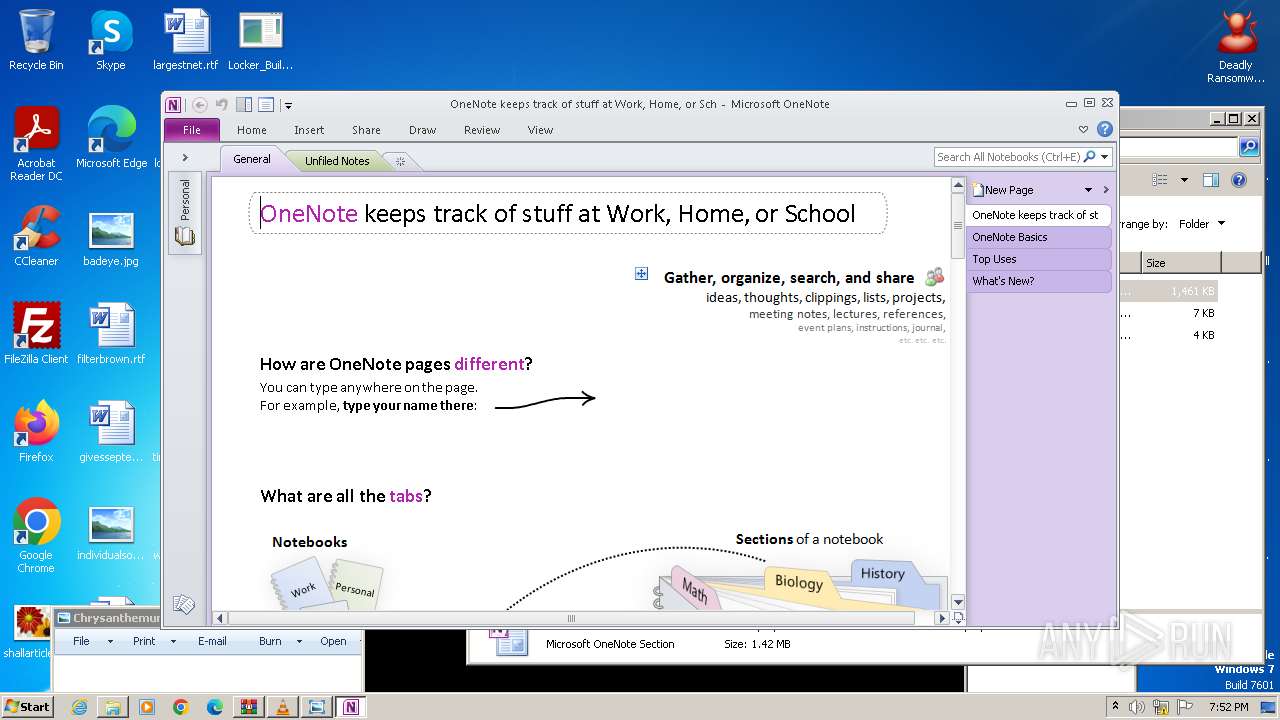Screen dimensions: 1280x720
Task: Click the Dock to Desktop icon
Action: [244, 104]
